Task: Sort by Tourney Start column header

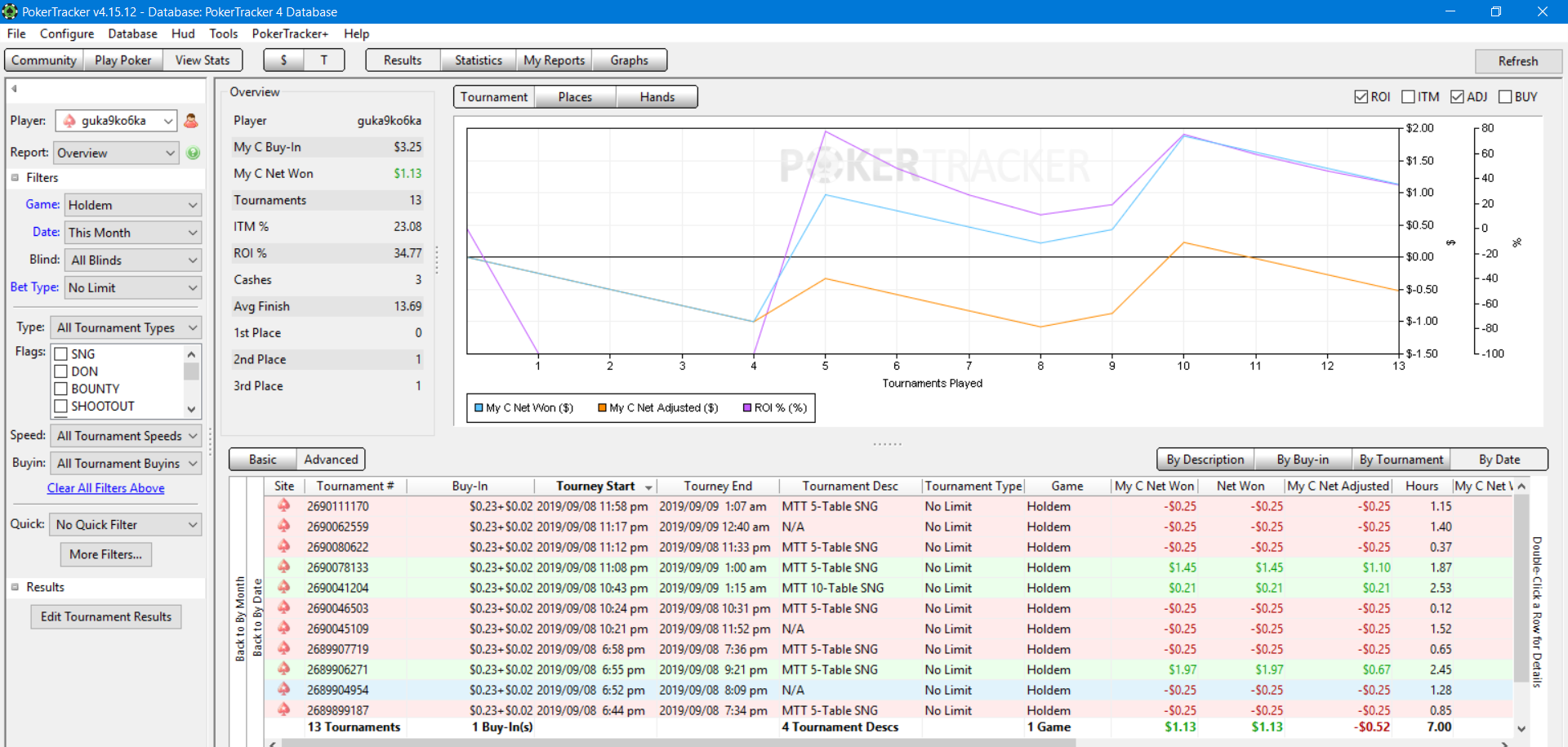Action: tap(595, 486)
